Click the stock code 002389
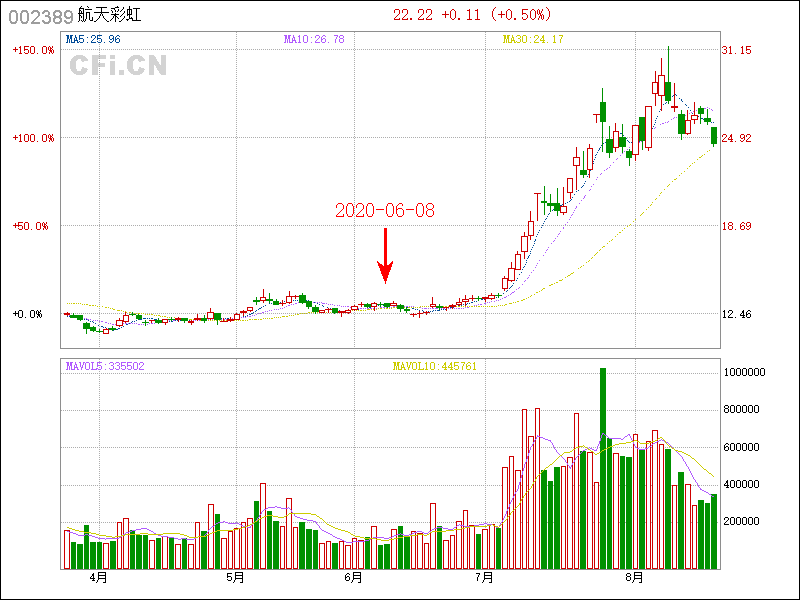The image size is (800, 600). tap(40, 16)
